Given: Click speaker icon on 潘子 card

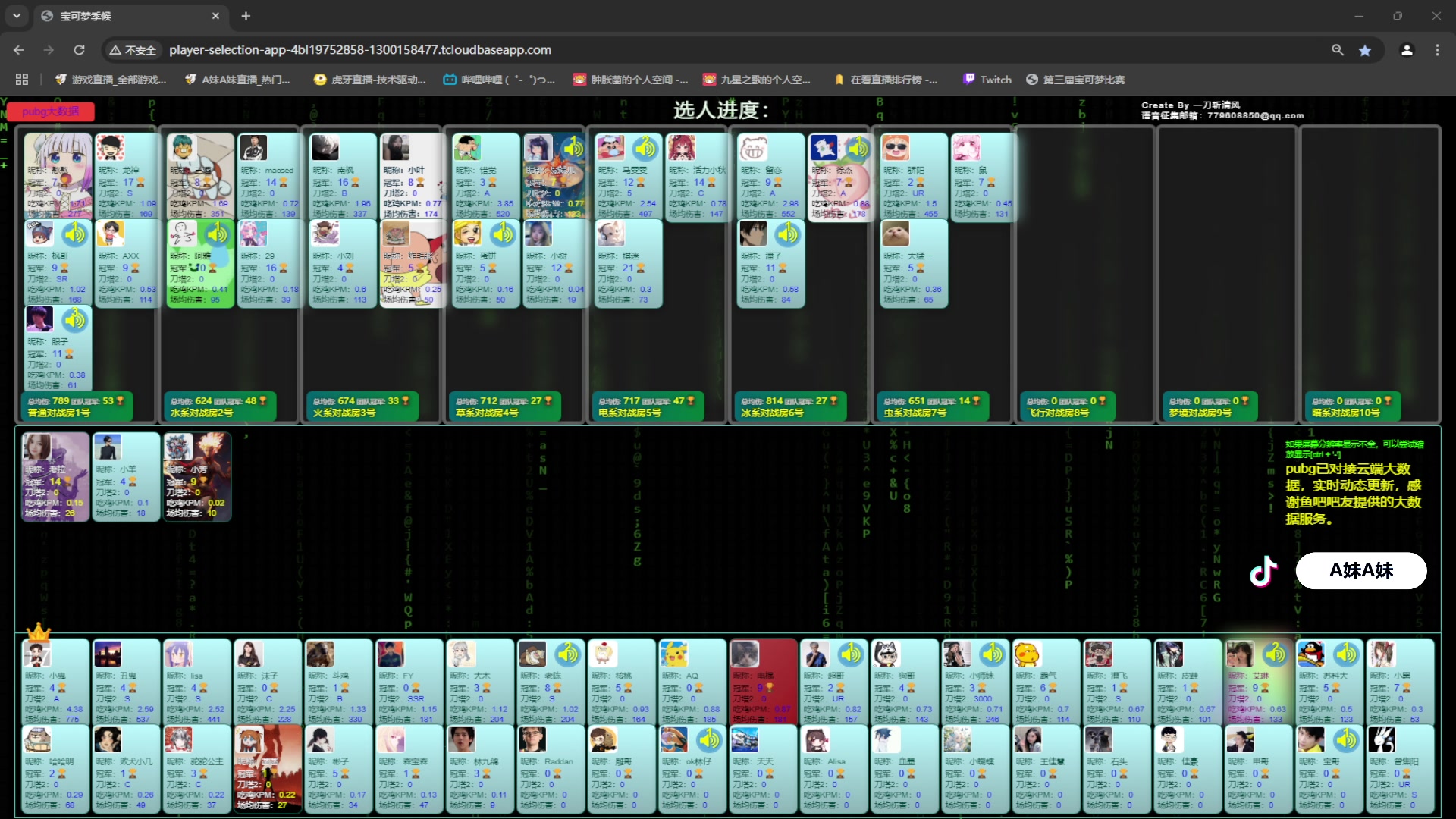Looking at the screenshot, I should [x=788, y=234].
